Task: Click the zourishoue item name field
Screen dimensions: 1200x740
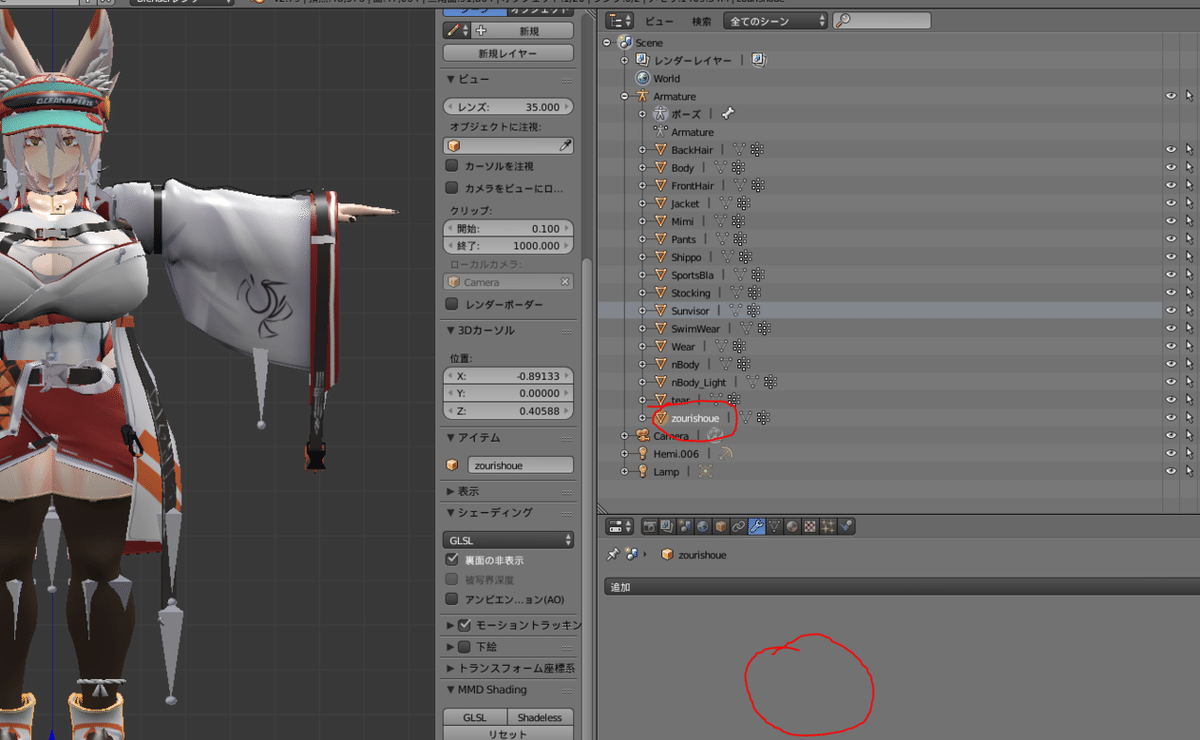Action: [520, 465]
